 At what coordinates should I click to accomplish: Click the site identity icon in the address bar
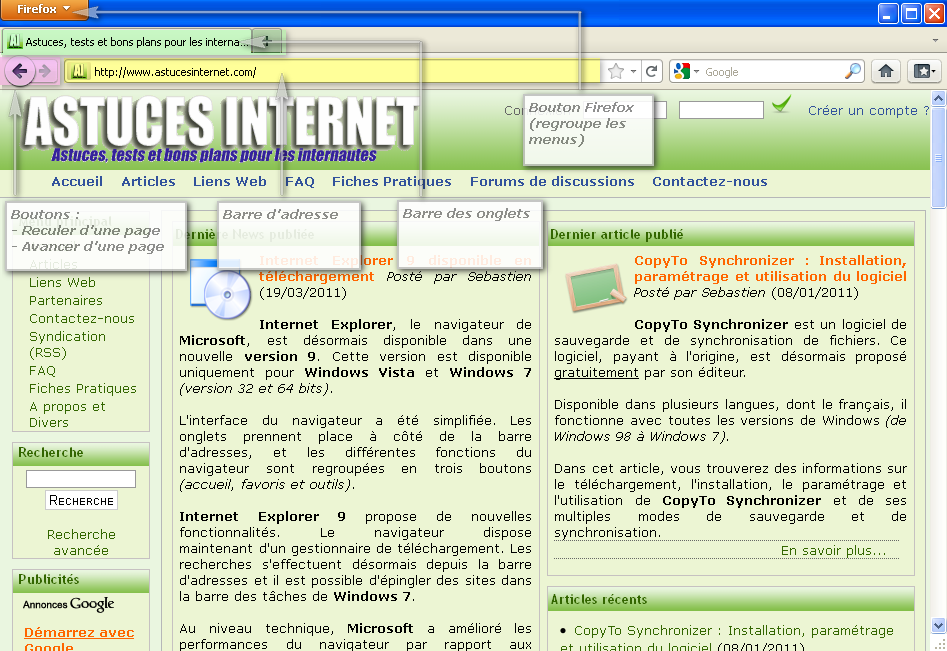click(79, 72)
